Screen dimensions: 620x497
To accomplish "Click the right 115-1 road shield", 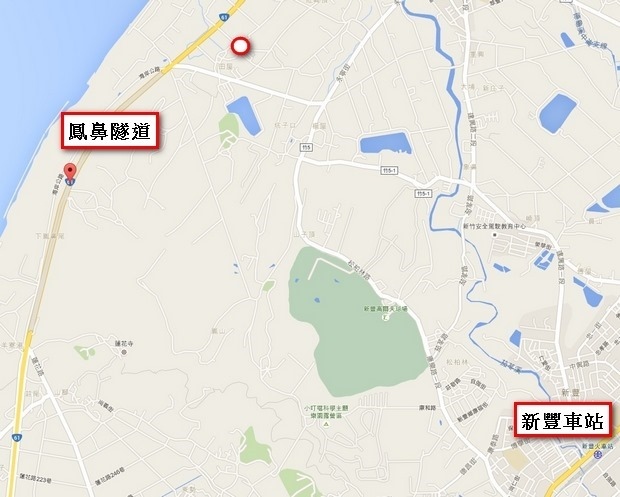I will pos(423,193).
